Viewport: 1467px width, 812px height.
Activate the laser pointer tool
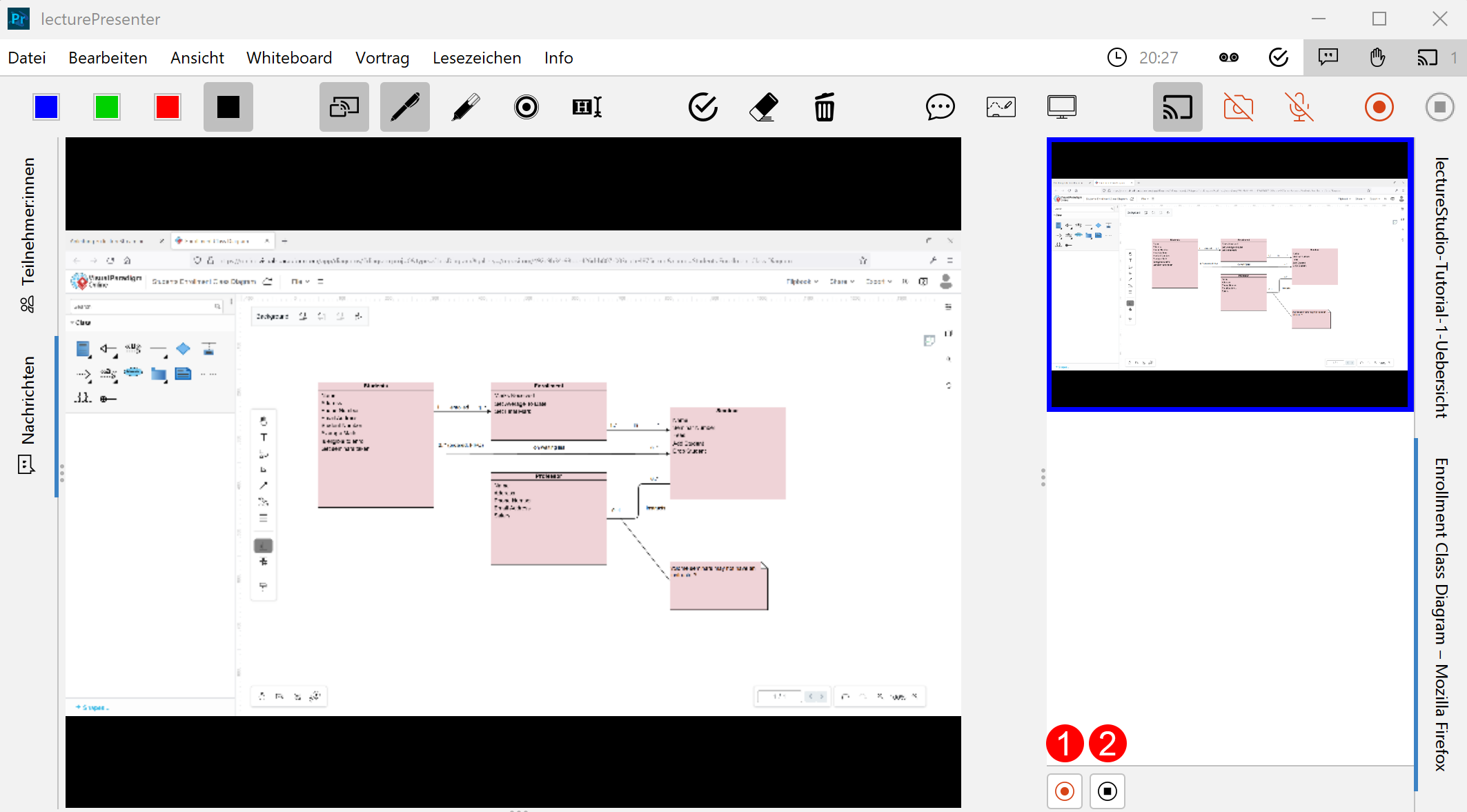(x=526, y=107)
